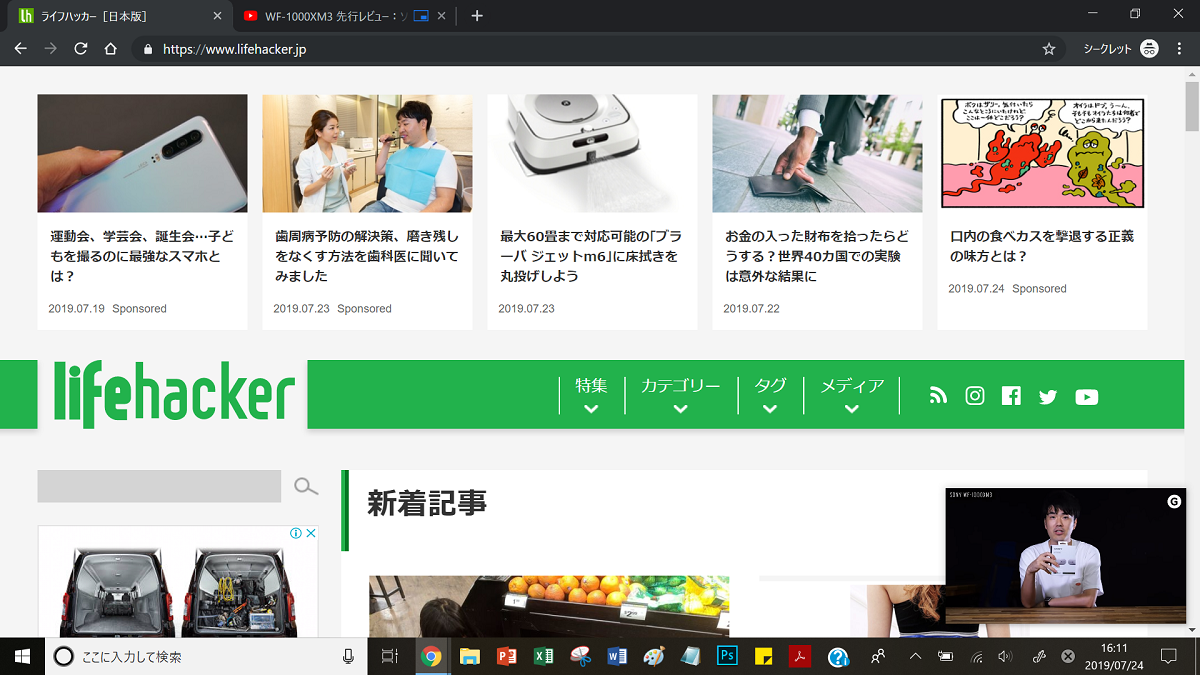Expand the カテゴリー dropdown menu

(x=680, y=396)
